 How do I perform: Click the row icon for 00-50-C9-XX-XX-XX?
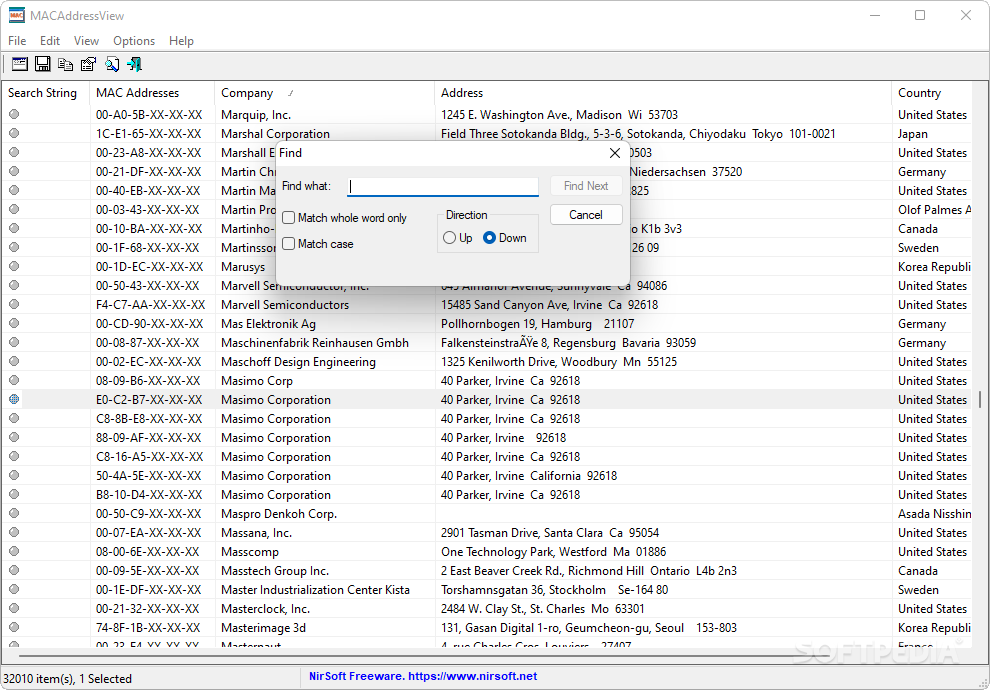pos(14,513)
